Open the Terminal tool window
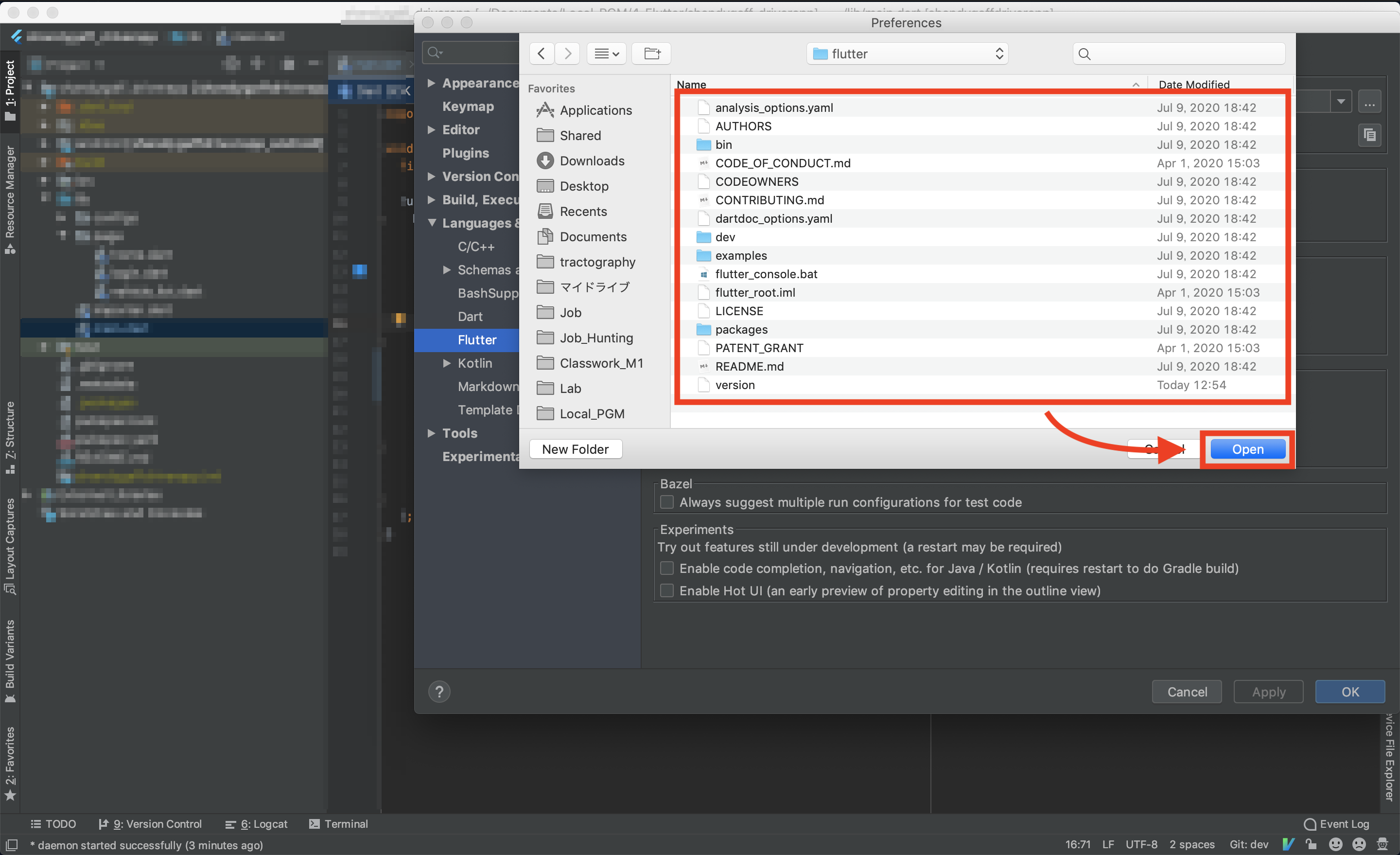The image size is (1400, 855). tap(338, 824)
